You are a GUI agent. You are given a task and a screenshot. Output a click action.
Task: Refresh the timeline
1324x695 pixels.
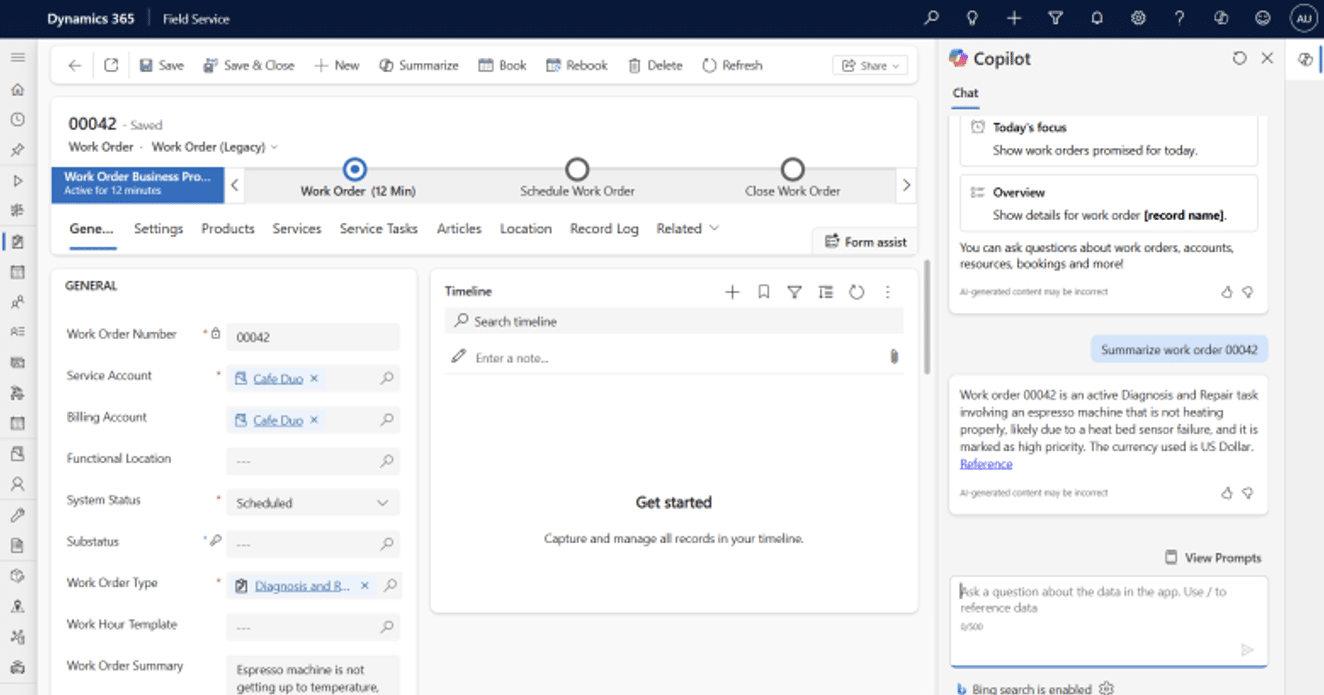coord(856,292)
